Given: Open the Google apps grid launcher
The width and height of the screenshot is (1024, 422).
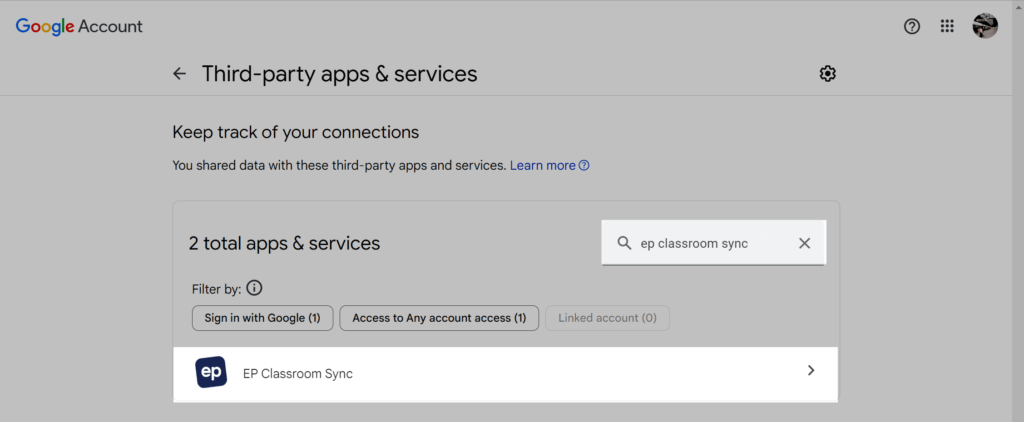Looking at the screenshot, I should 947,26.
